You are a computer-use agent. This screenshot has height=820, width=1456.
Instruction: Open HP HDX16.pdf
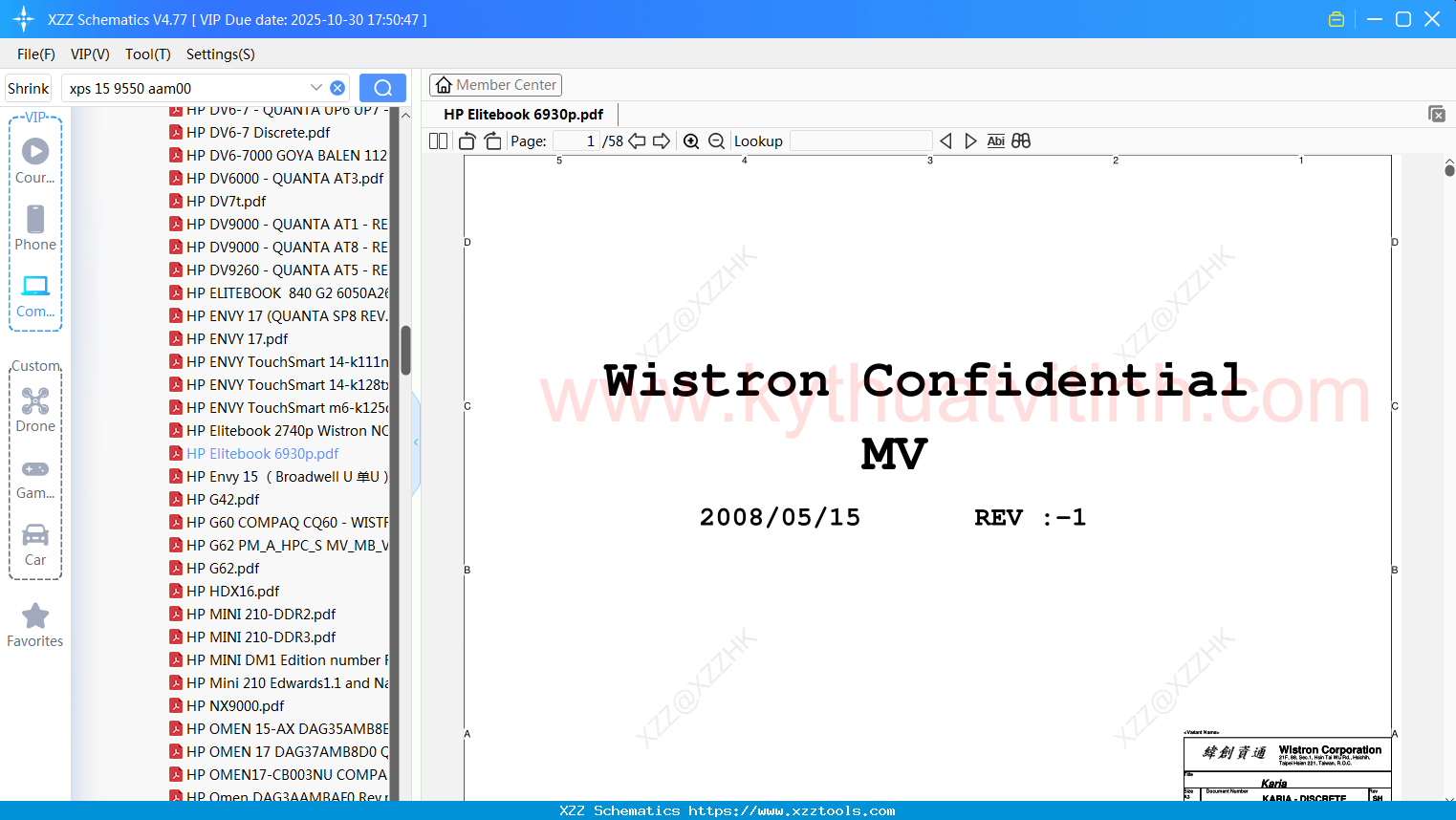(232, 592)
